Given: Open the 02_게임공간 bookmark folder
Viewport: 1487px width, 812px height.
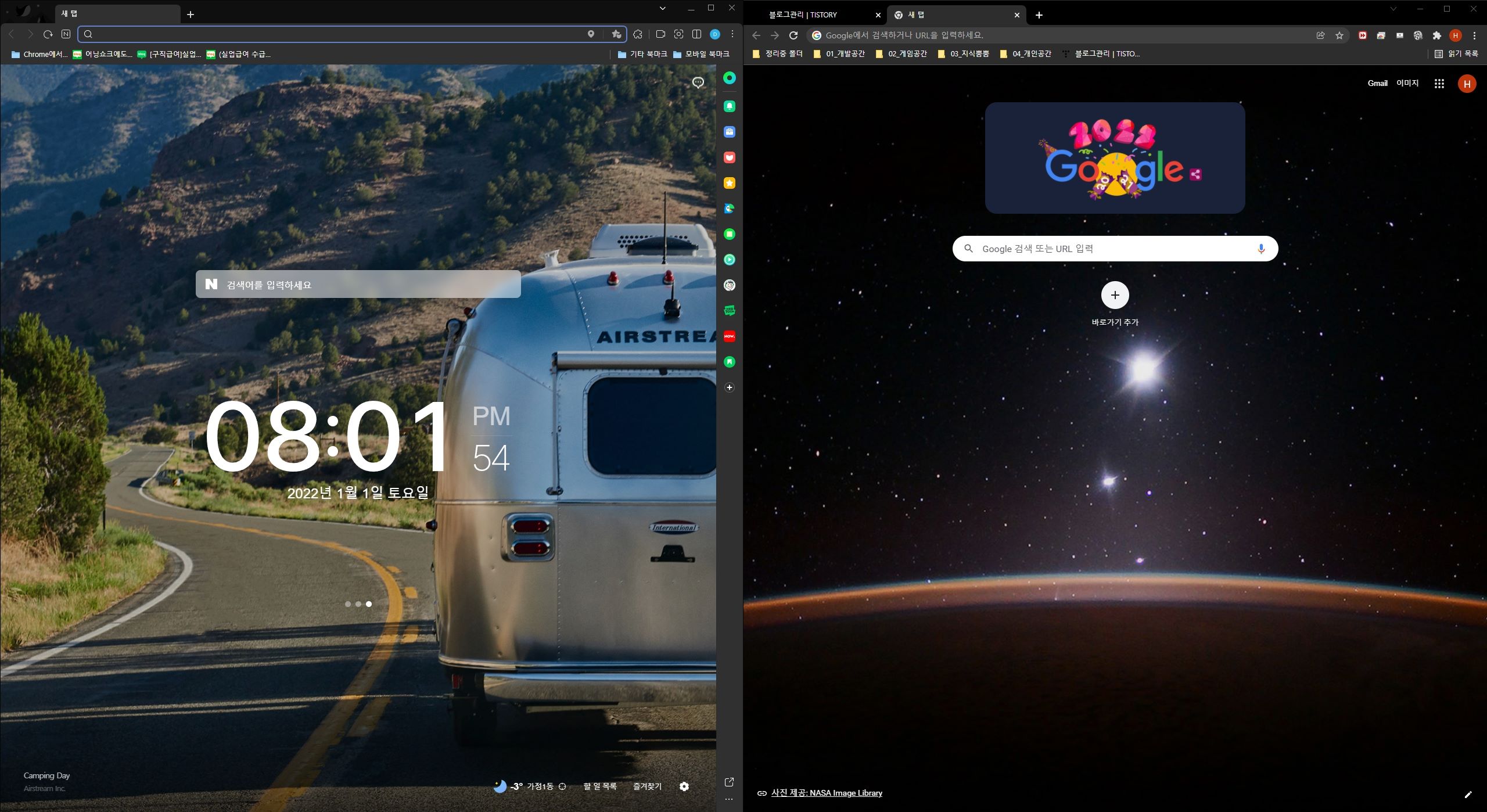Looking at the screenshot, I should click(901, 54).
